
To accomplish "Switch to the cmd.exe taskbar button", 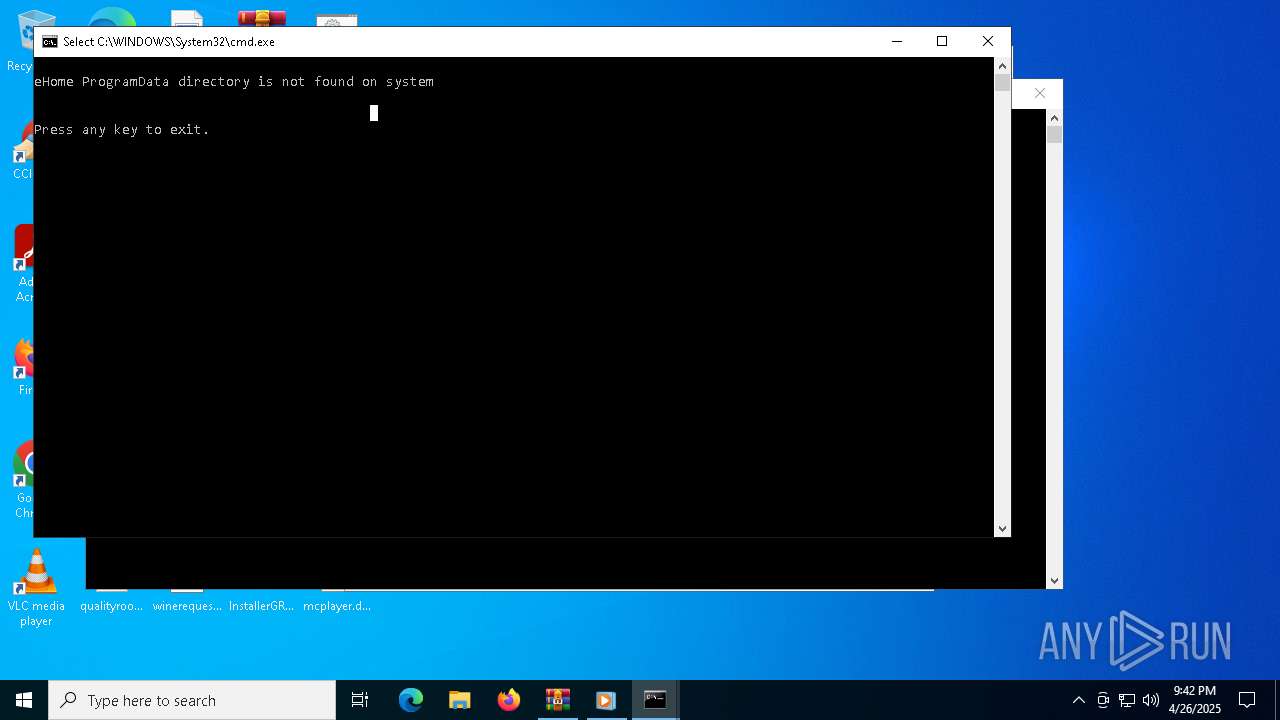I will pos(655,700).
